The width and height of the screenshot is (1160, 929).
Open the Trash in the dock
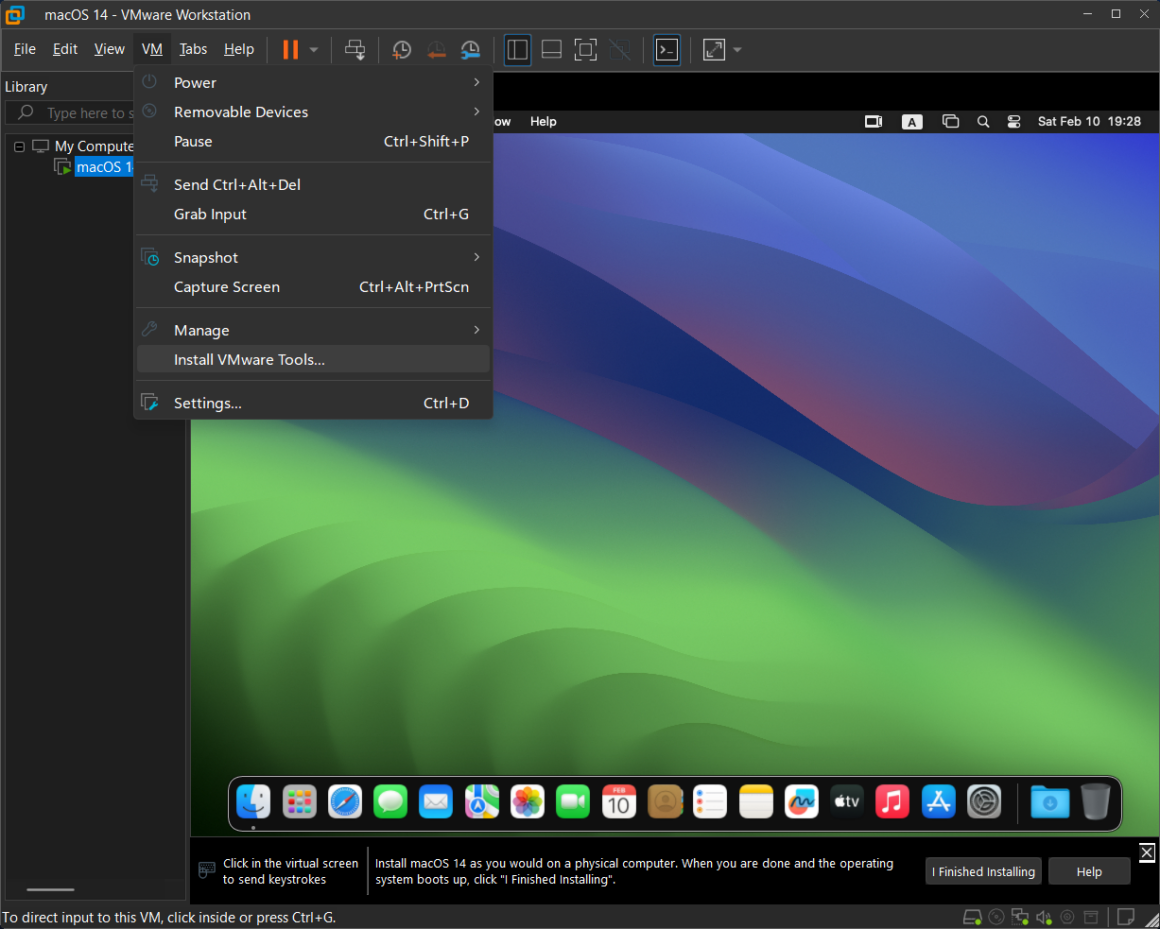(1096, 802)
